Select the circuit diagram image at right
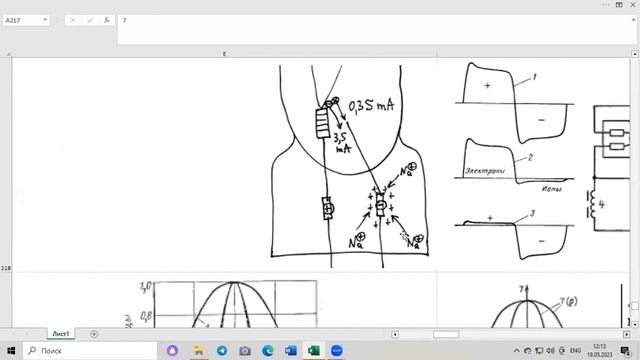 coord(609,168)
